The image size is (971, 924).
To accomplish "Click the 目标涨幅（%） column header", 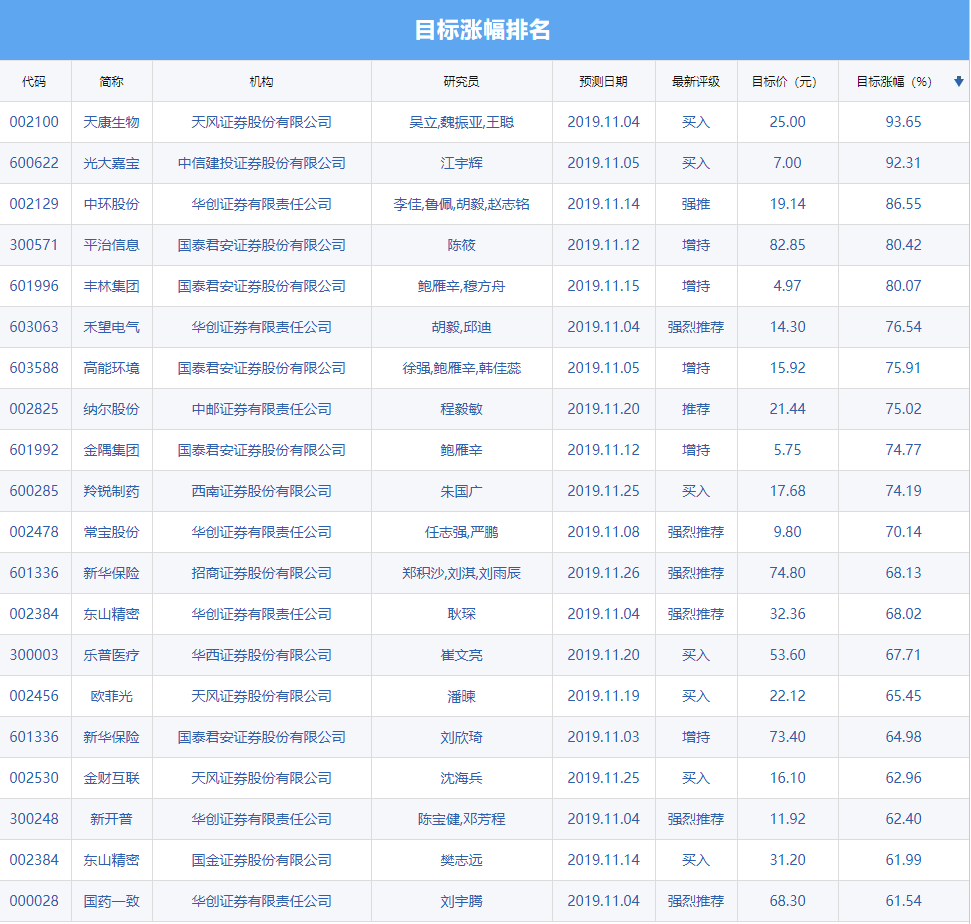I will pyautogui.click(x=894, y=82).
